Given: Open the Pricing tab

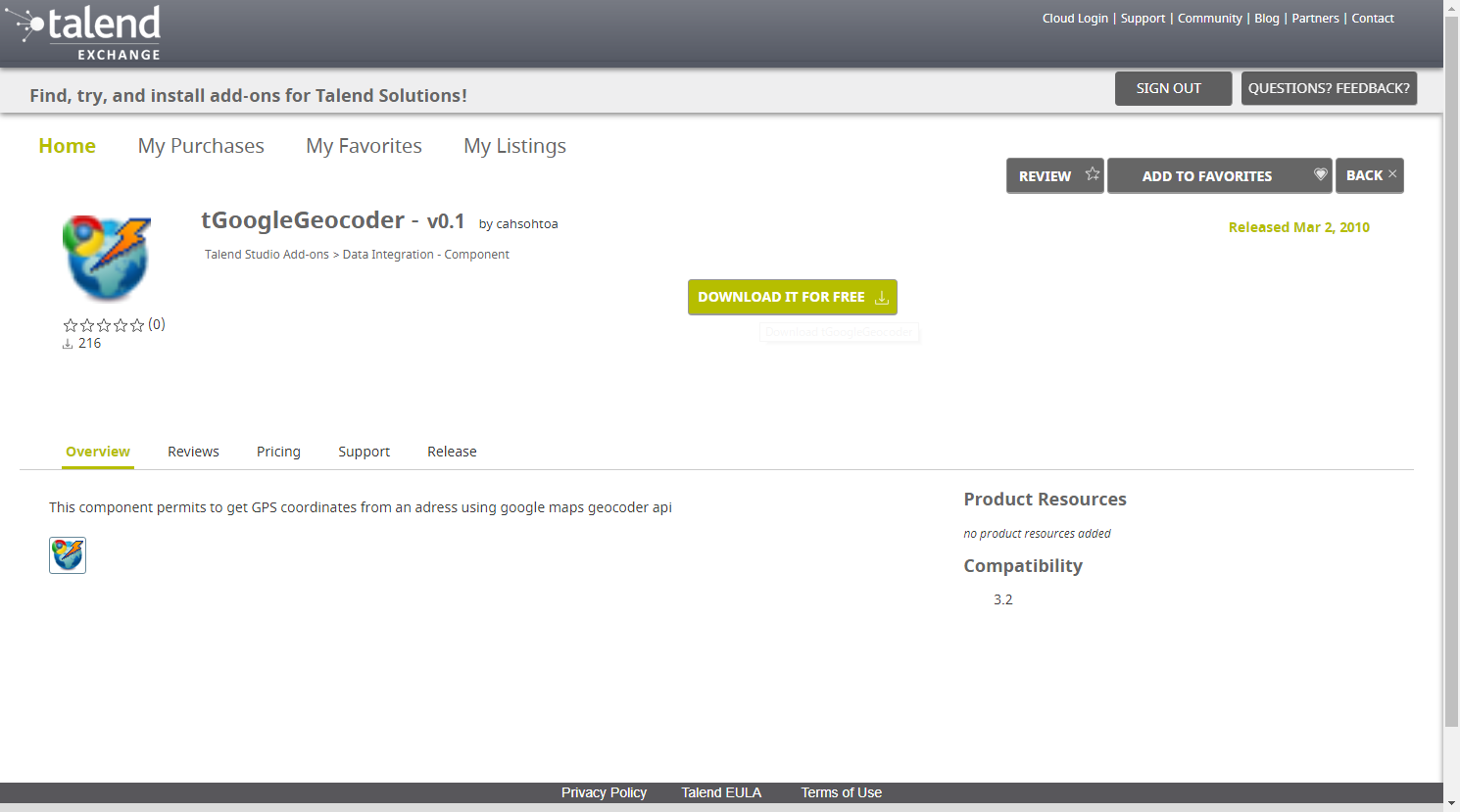Looking at the screenshot, I should (278, 452).
